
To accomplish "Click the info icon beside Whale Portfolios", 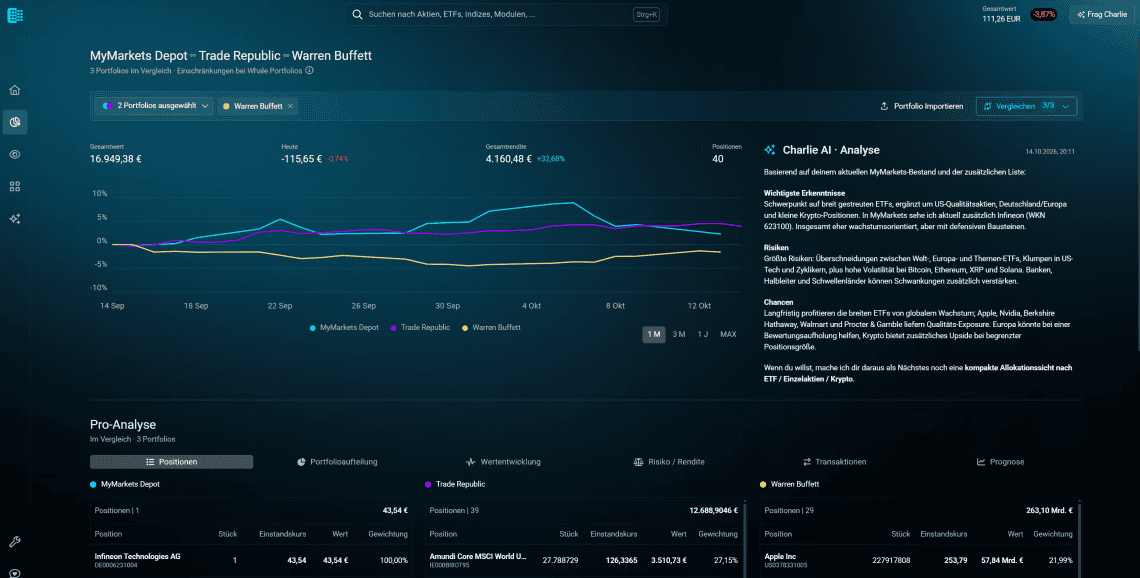I will pyautogui.click(x=309, y=71).
